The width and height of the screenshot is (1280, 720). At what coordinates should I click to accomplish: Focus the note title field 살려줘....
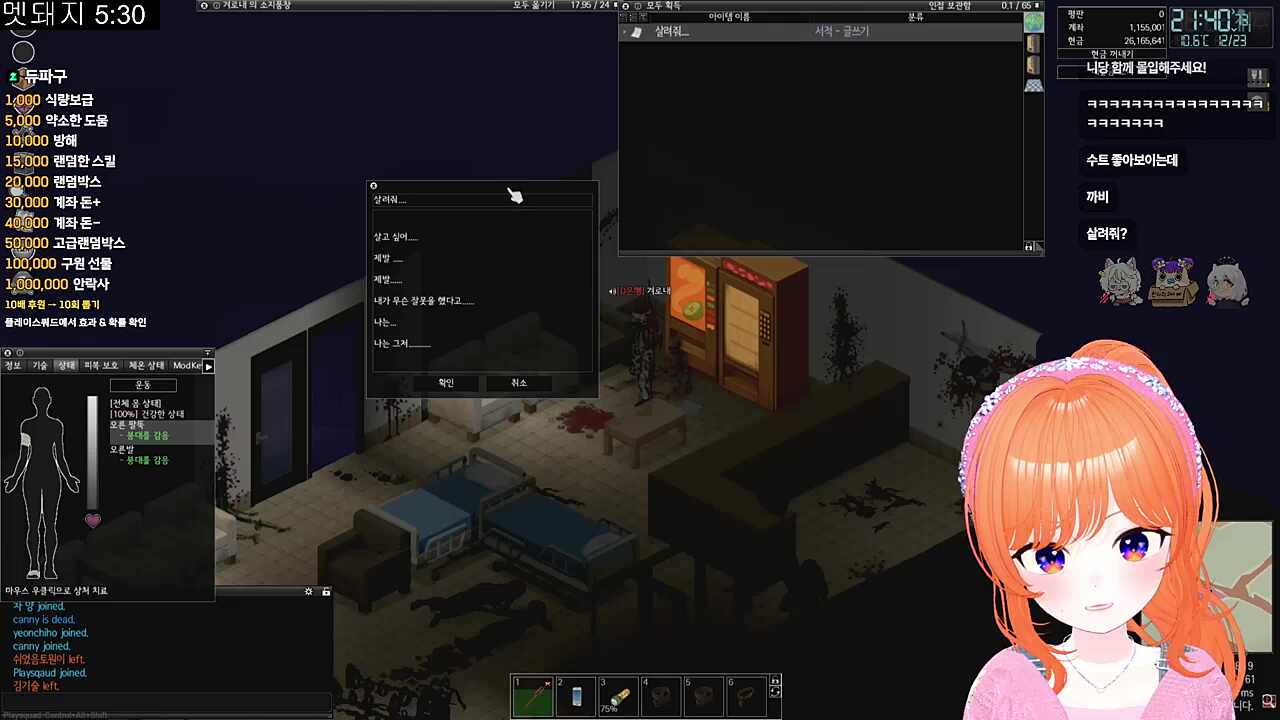pyautogui.click(x=482, y=199)
